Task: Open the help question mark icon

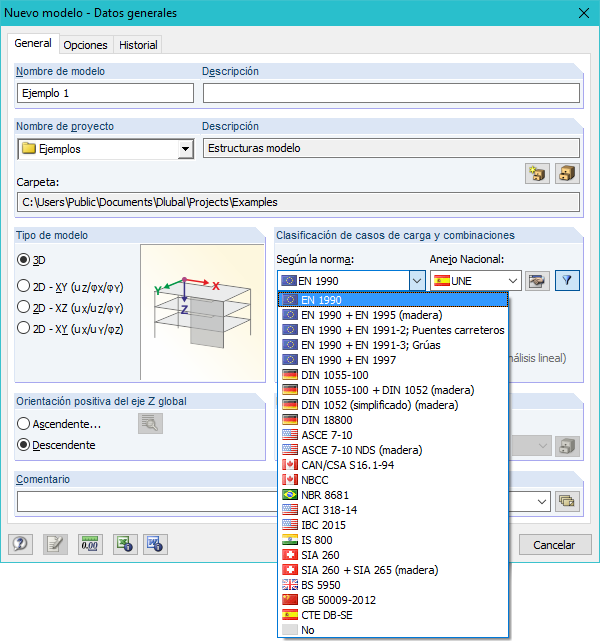Action: click(20, 544)
